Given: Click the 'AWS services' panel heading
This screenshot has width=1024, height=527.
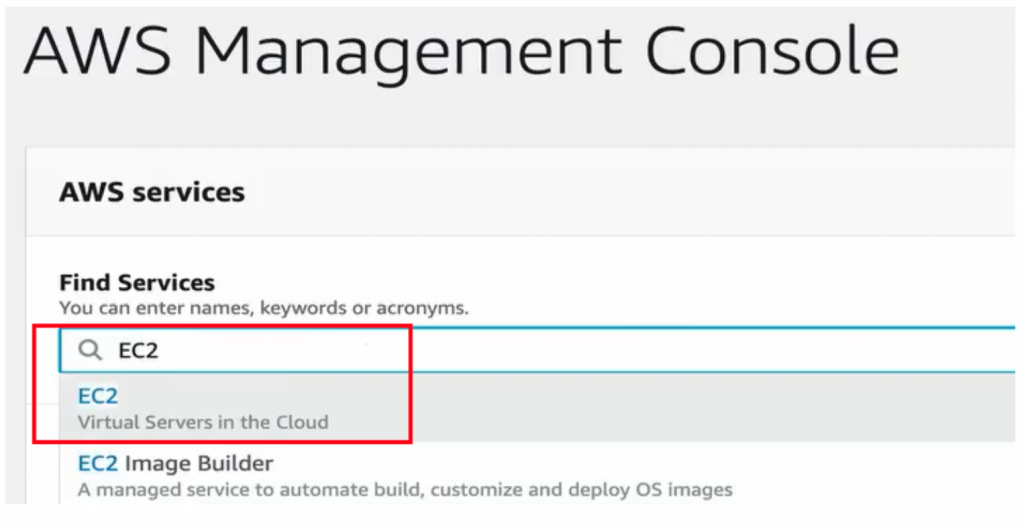Looking at the screenshot, I should coord(152,192).
